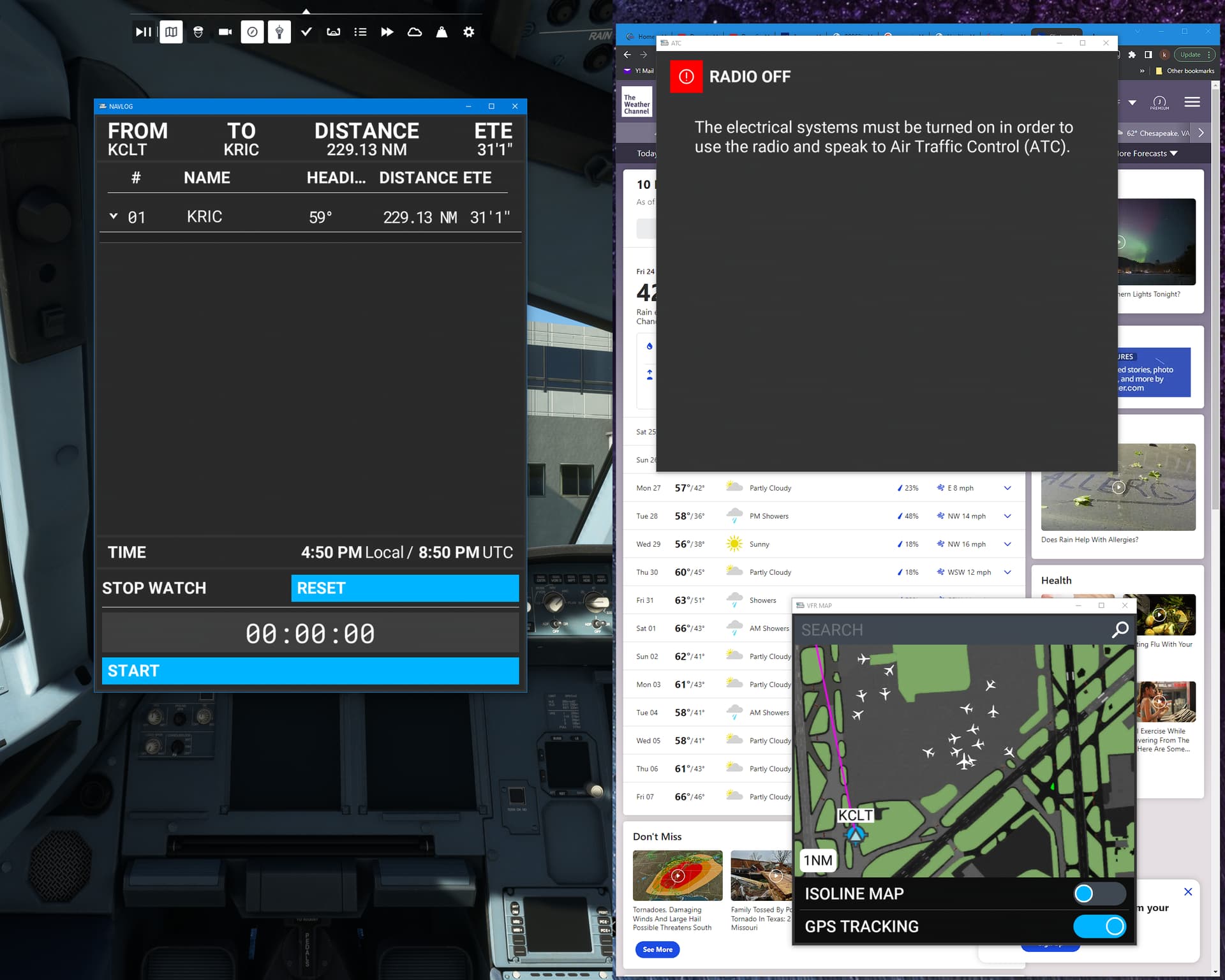Open Tornadoes, Damaging Winds article link
Screen dimensions: 1225x980
coord(672,919)
